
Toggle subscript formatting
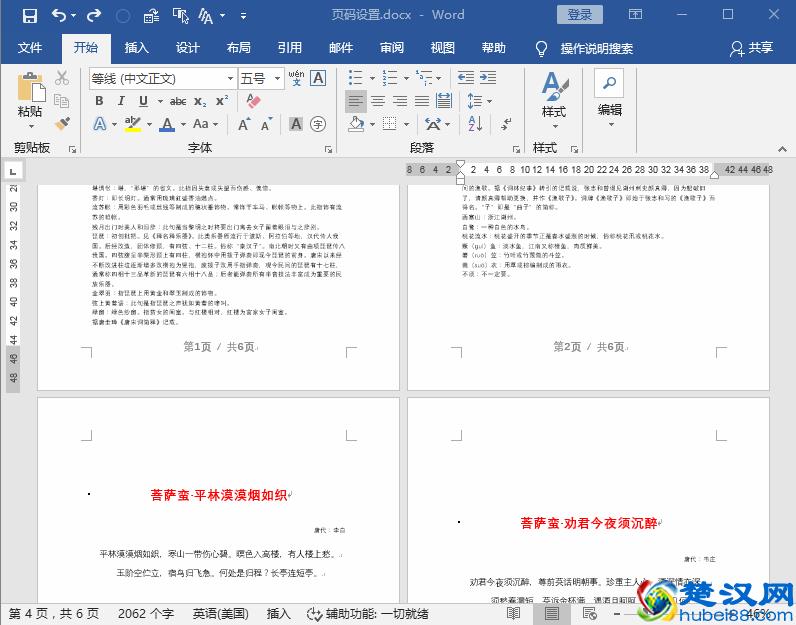point(201,101)
